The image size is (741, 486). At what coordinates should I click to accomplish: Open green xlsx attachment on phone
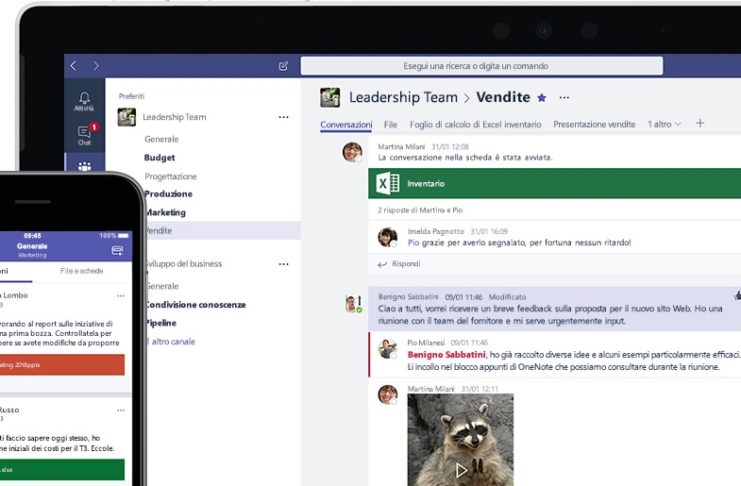[x=62, y=469]
